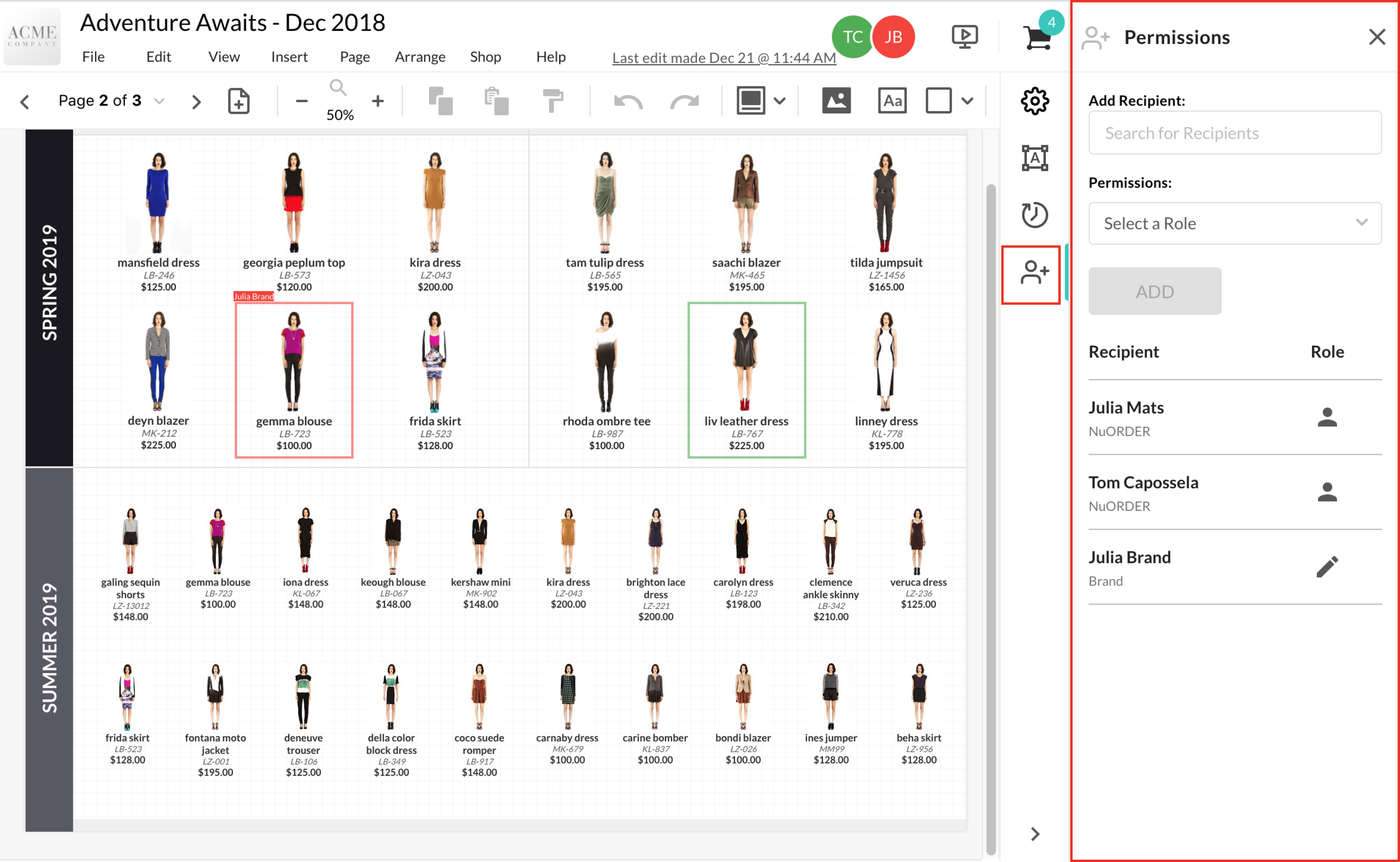
Task: Open the Arrange menu
Action: click(420, 57)
